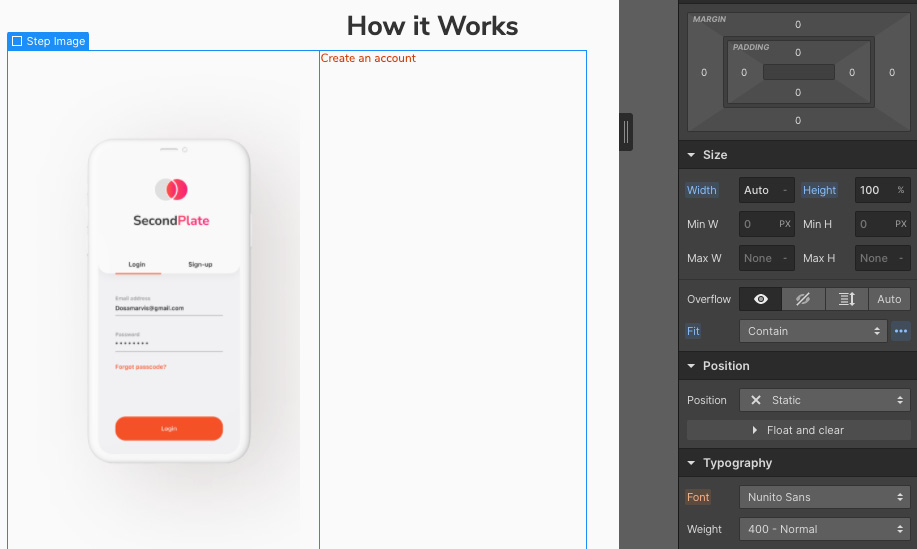Open the Position dropdown set to Static
The height and width of the screenshot is (549, 917).
(825, 400)
